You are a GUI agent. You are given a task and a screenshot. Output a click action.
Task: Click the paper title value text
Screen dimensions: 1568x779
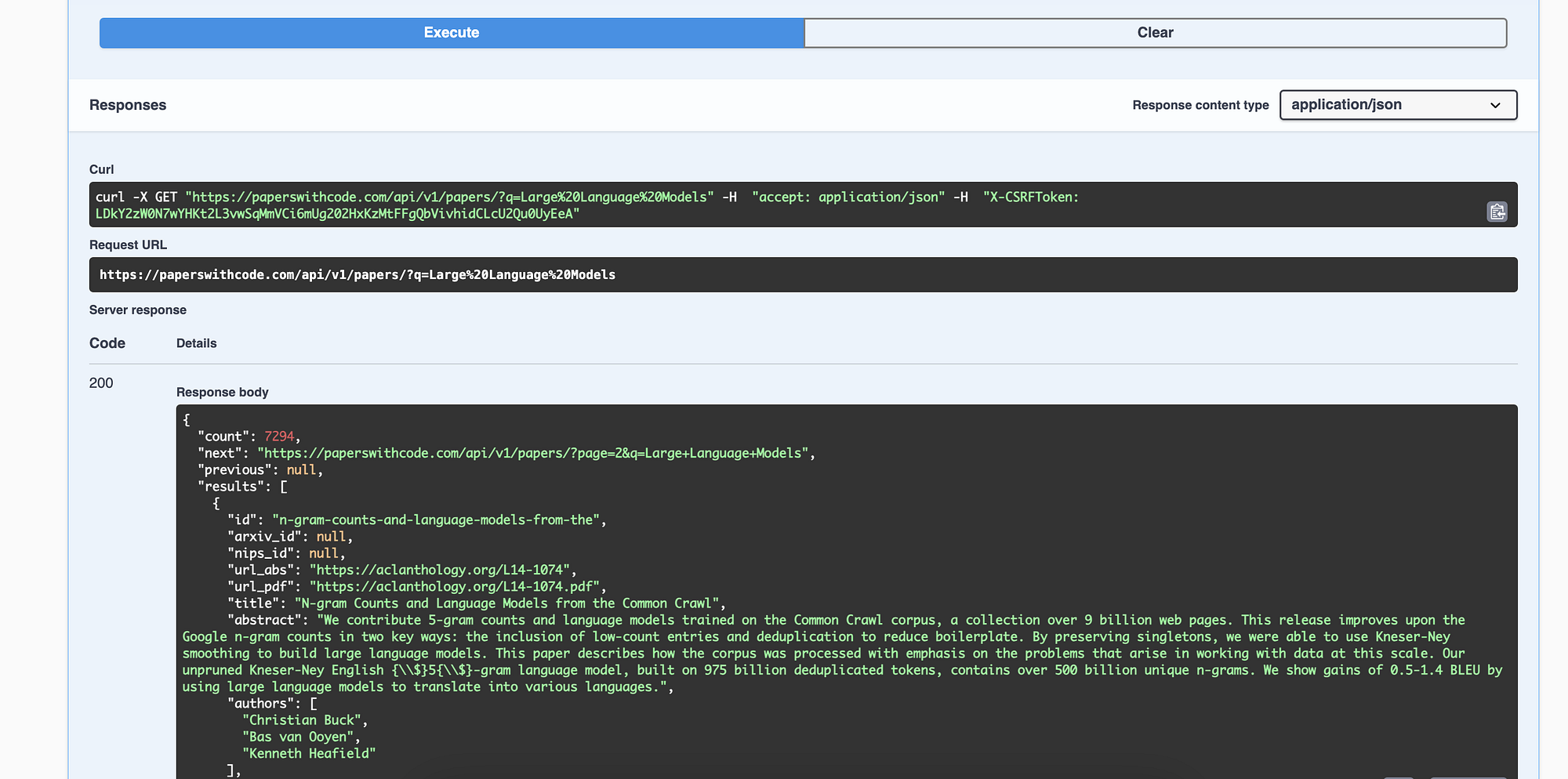[x=510, y=603]
